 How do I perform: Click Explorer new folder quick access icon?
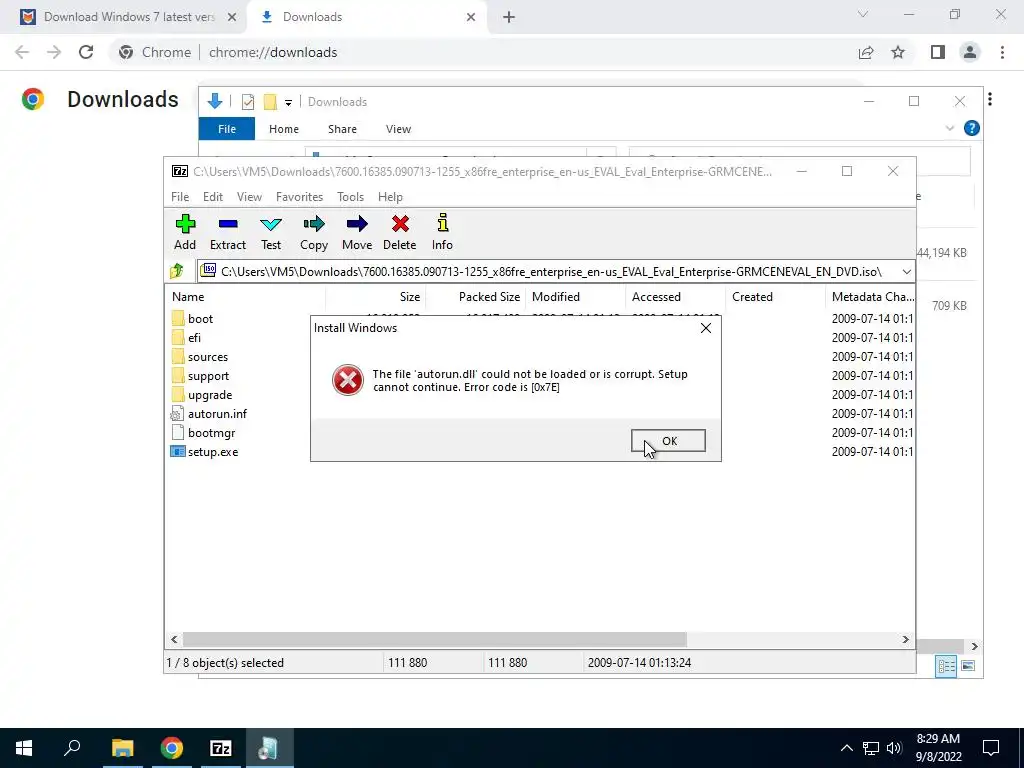tap(270, 102)
